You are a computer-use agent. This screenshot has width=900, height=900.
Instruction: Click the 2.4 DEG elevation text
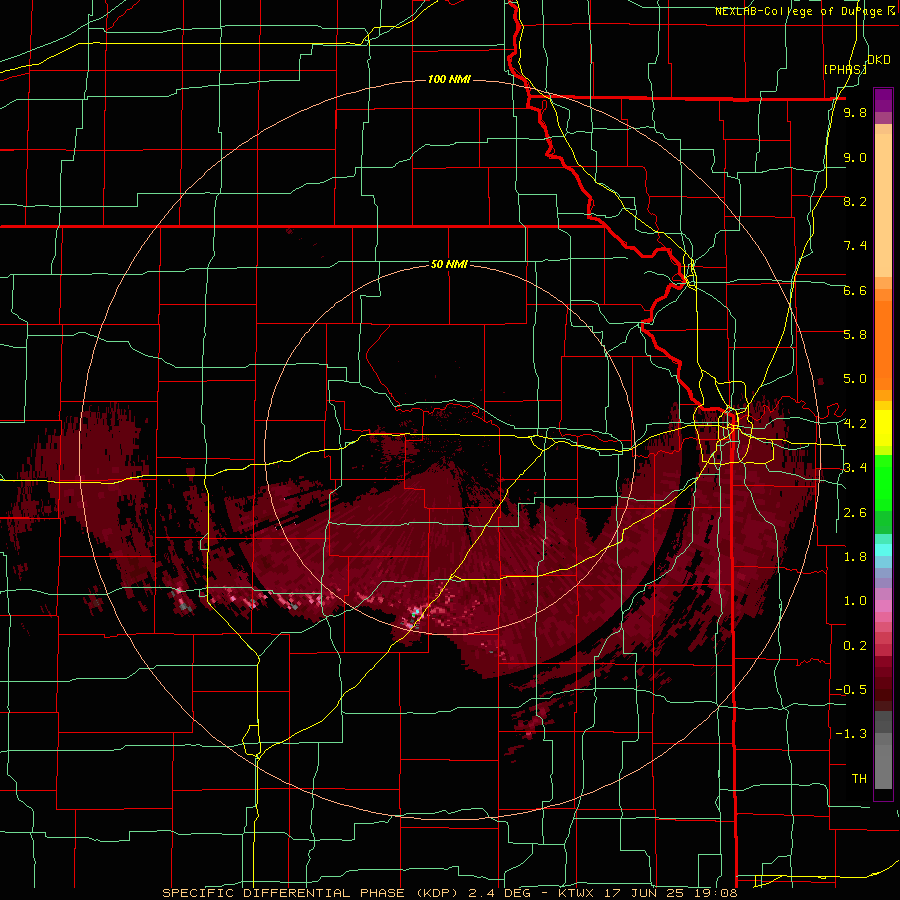501,893
